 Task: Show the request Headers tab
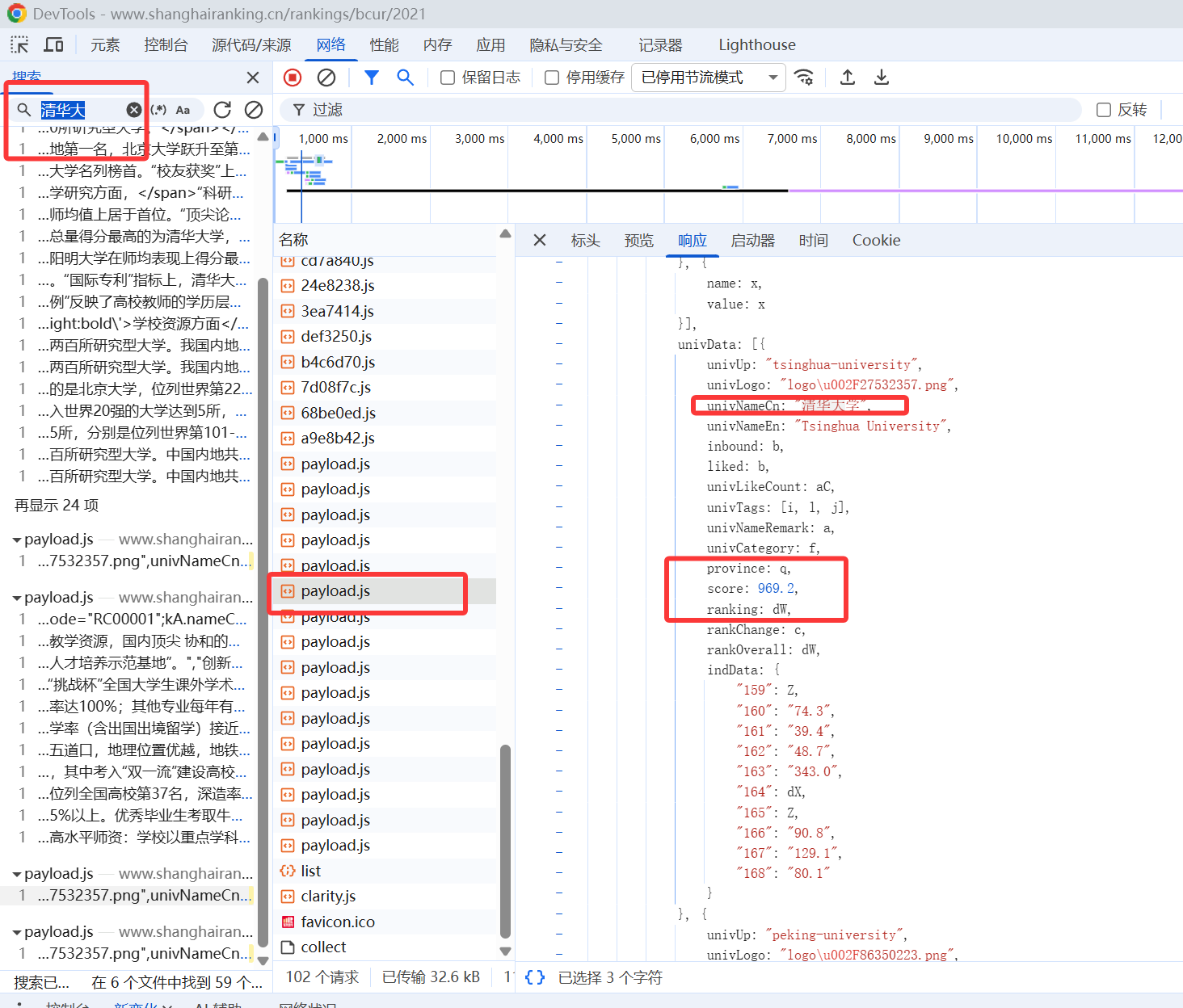[x=585, y=240]
